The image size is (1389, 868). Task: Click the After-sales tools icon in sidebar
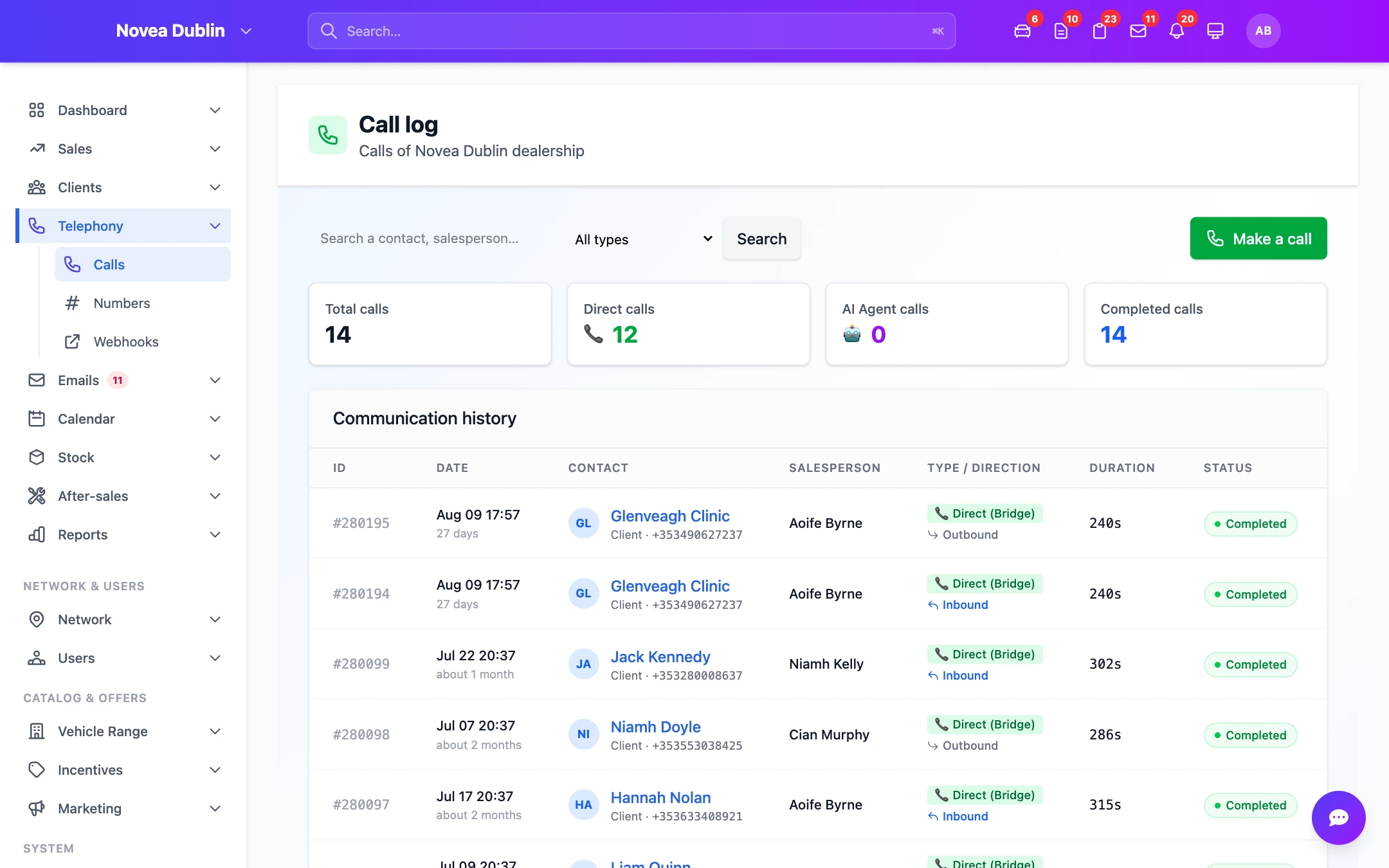tap(37, 496)
